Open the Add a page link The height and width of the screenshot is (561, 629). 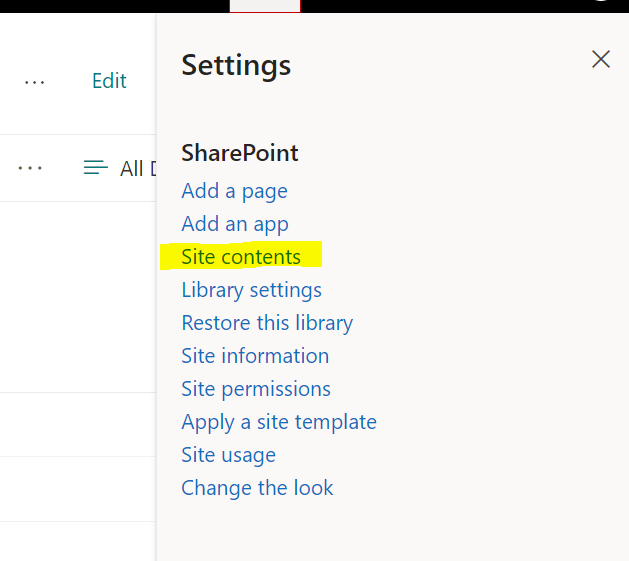pyautogui.click(x=234, y=191)
